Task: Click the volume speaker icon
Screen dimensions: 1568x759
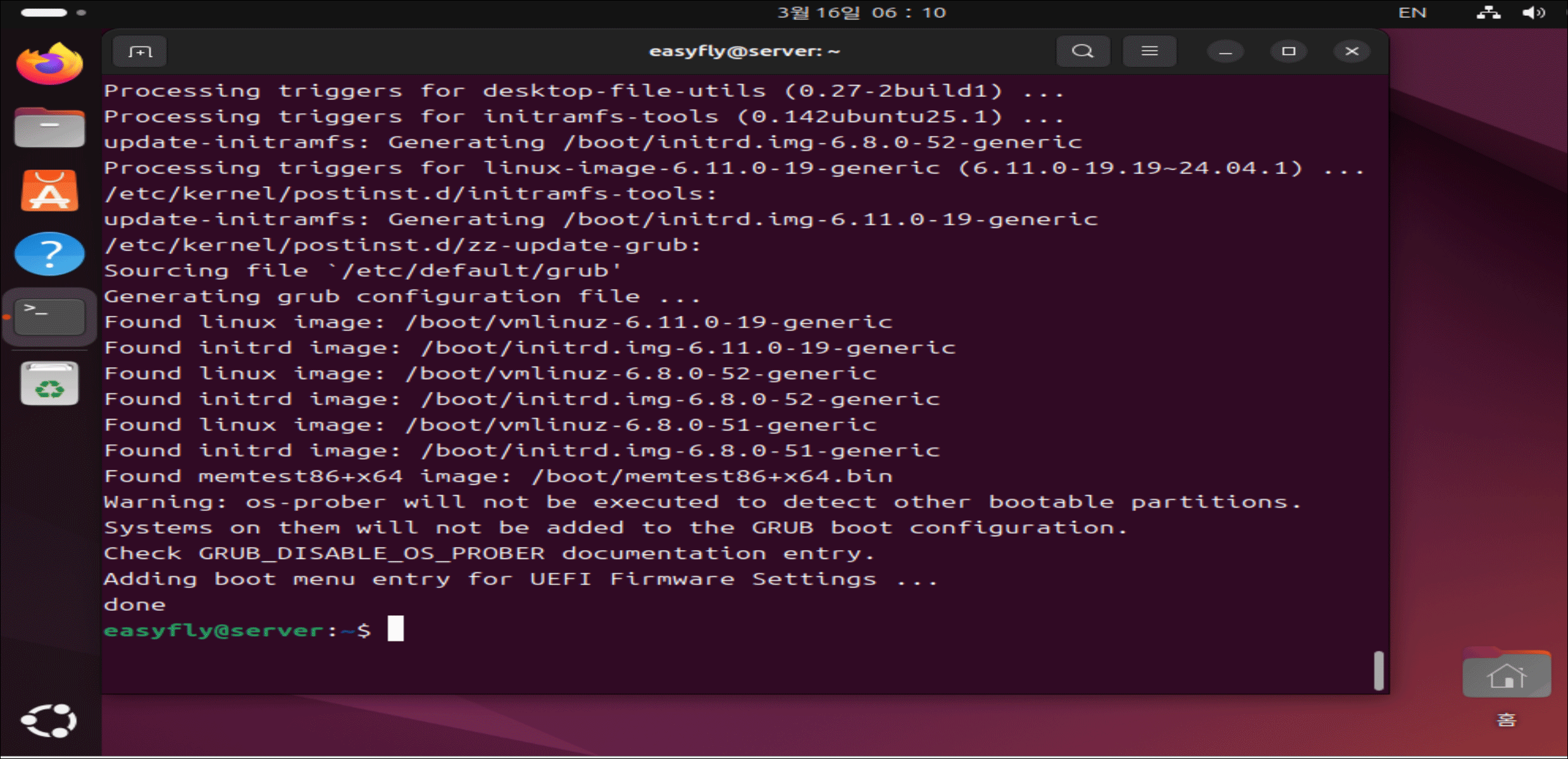Action: 1533,13
